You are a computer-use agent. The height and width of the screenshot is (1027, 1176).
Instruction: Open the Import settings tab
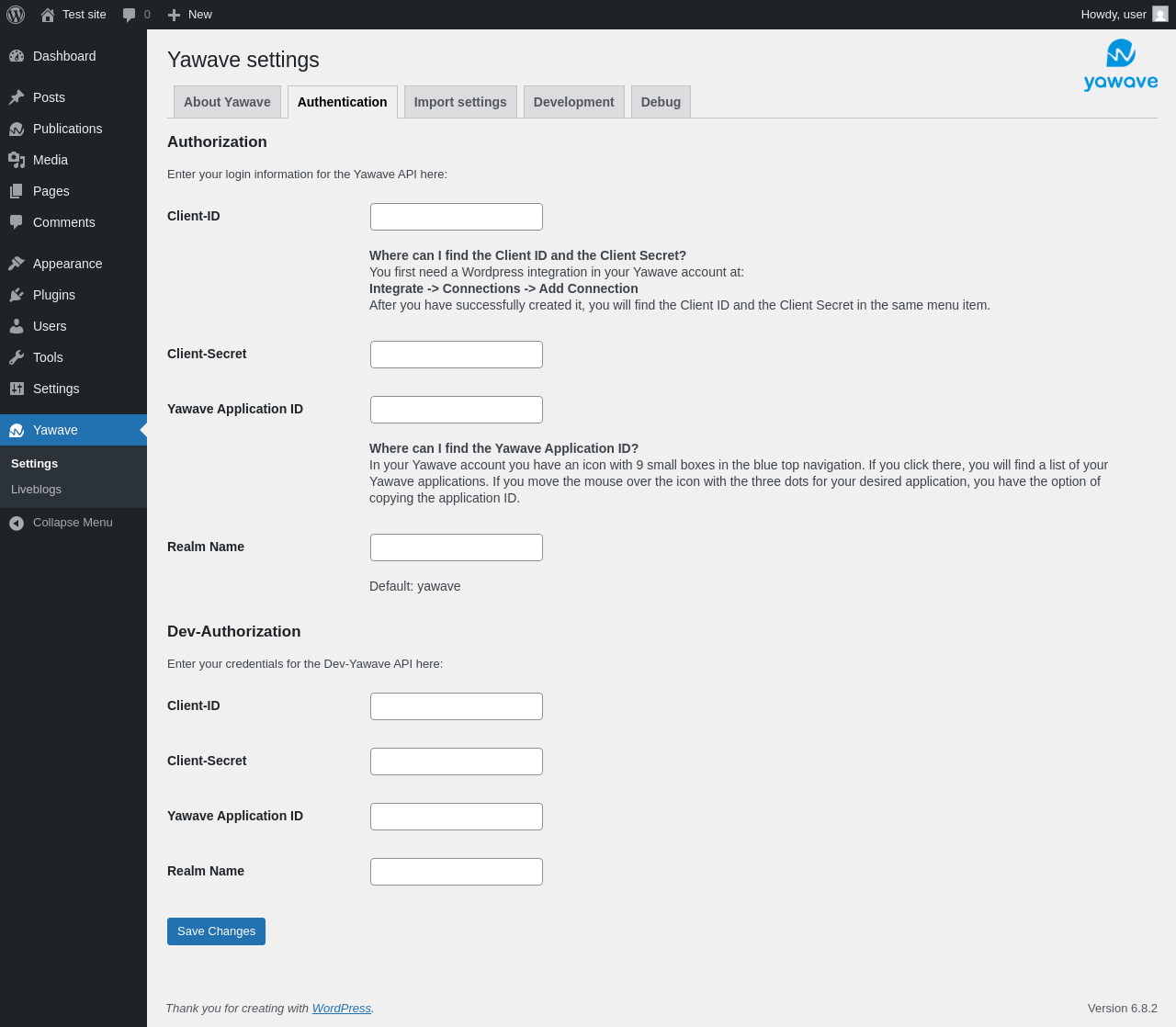pyautogui.click(x=460, y=102)
